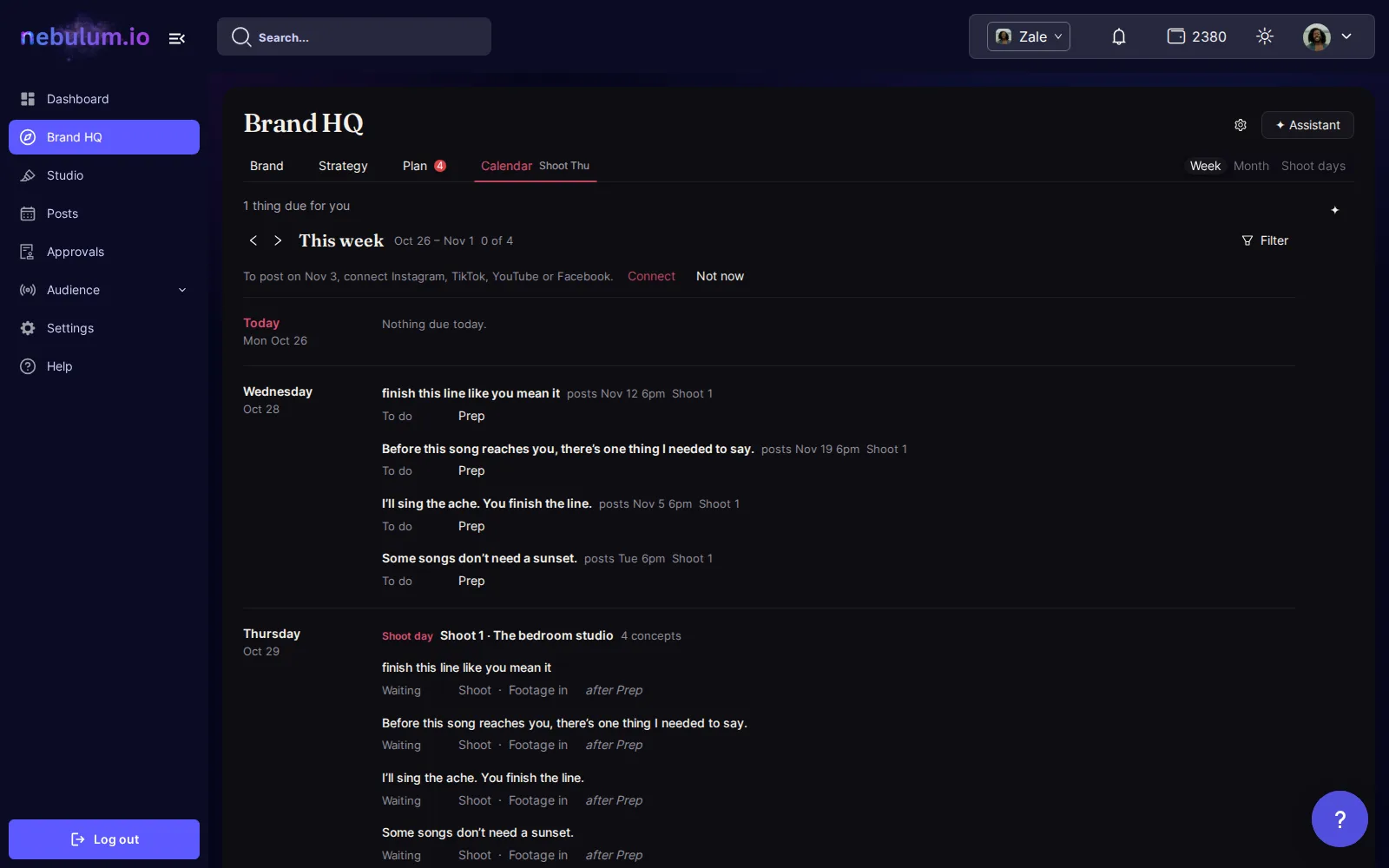
Task: Toggle light/dark theme sun icon
Action: coord(1265,36)
